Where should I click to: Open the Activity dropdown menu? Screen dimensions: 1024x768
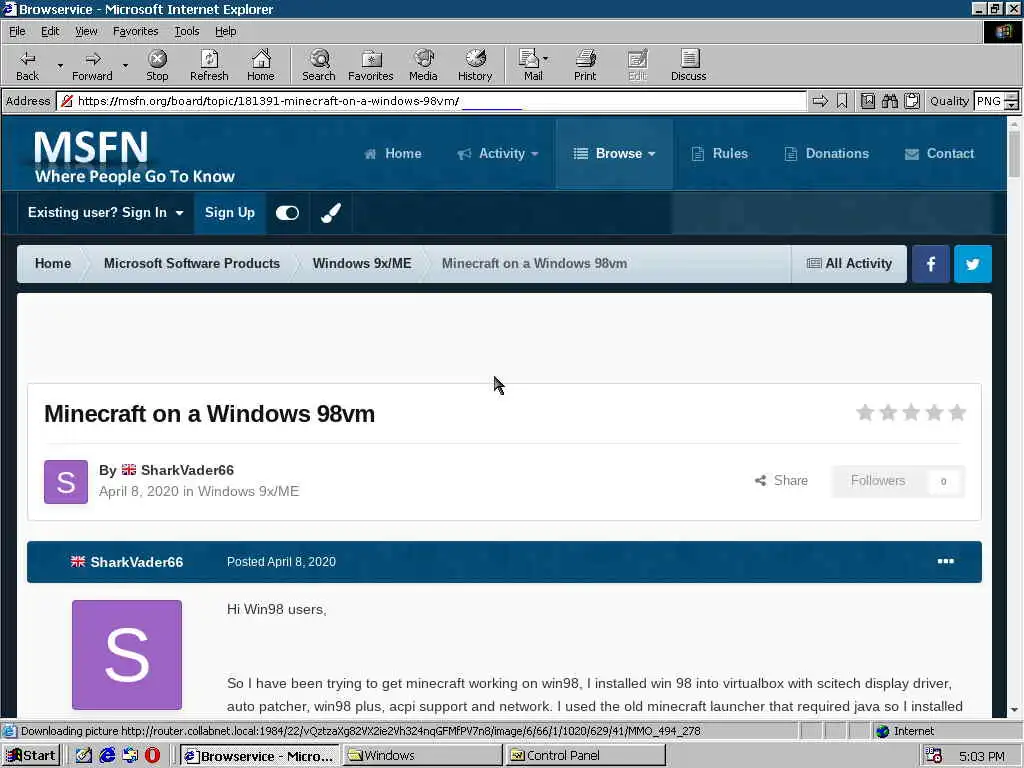tap(498, 153)
